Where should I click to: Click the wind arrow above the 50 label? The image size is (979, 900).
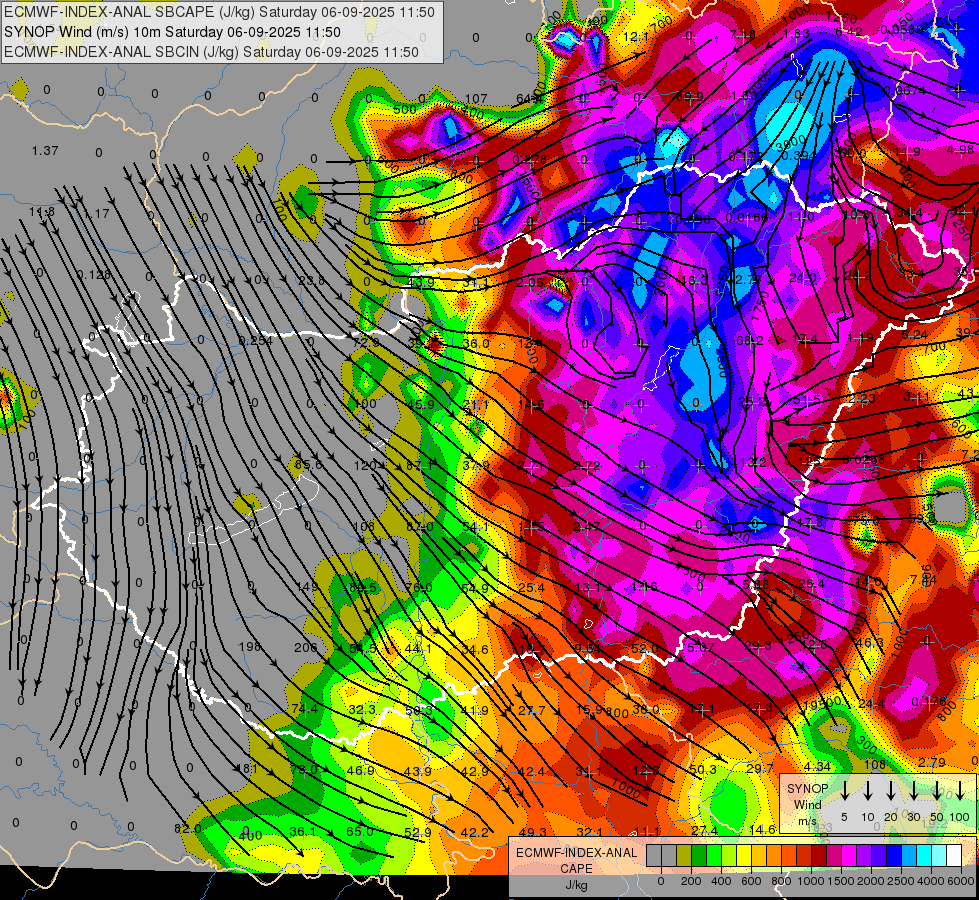click(937, 791)
